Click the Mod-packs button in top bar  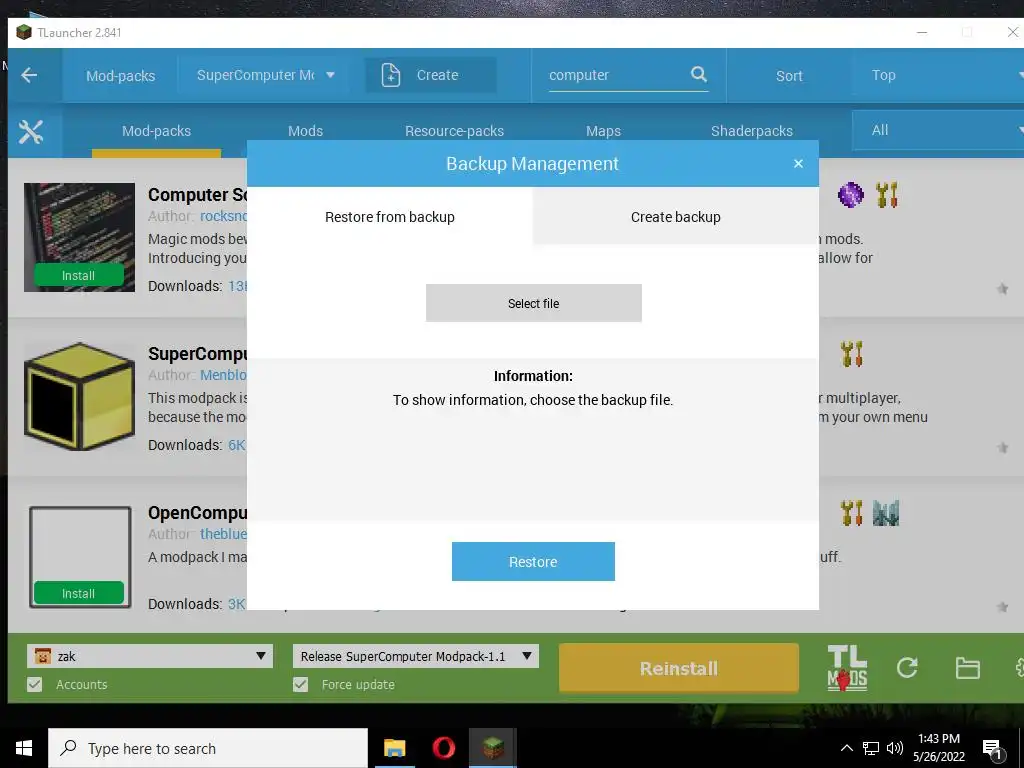pyautogui.click(x=121, y=76)
